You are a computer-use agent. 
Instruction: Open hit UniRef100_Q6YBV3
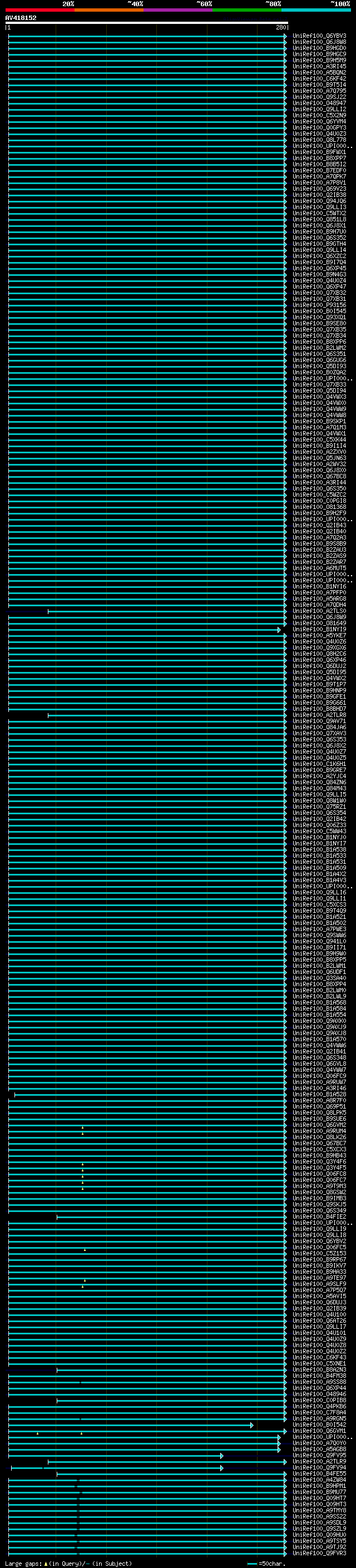319,36
